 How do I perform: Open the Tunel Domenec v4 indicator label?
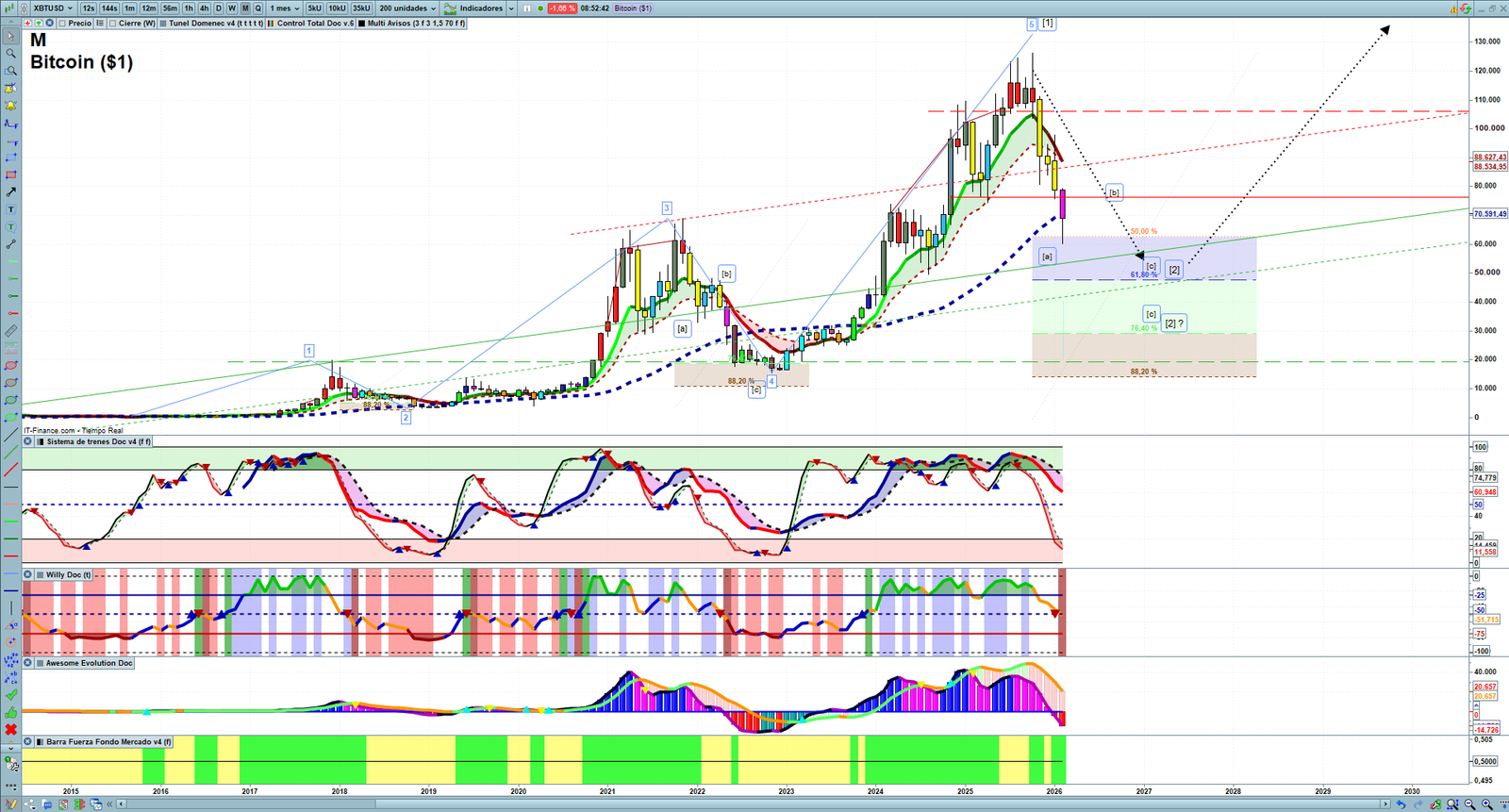216,24
